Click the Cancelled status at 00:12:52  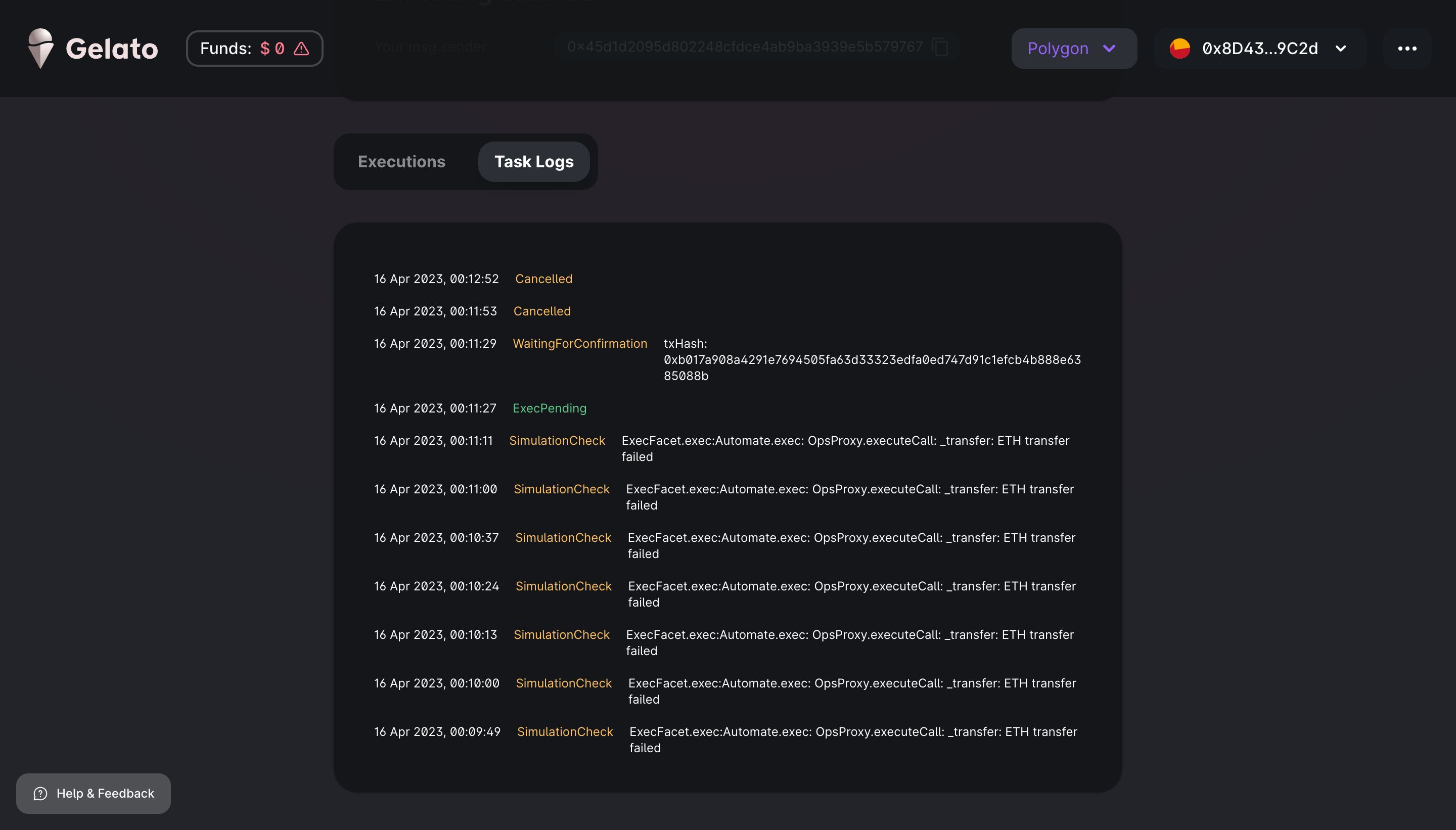[543, 279]
